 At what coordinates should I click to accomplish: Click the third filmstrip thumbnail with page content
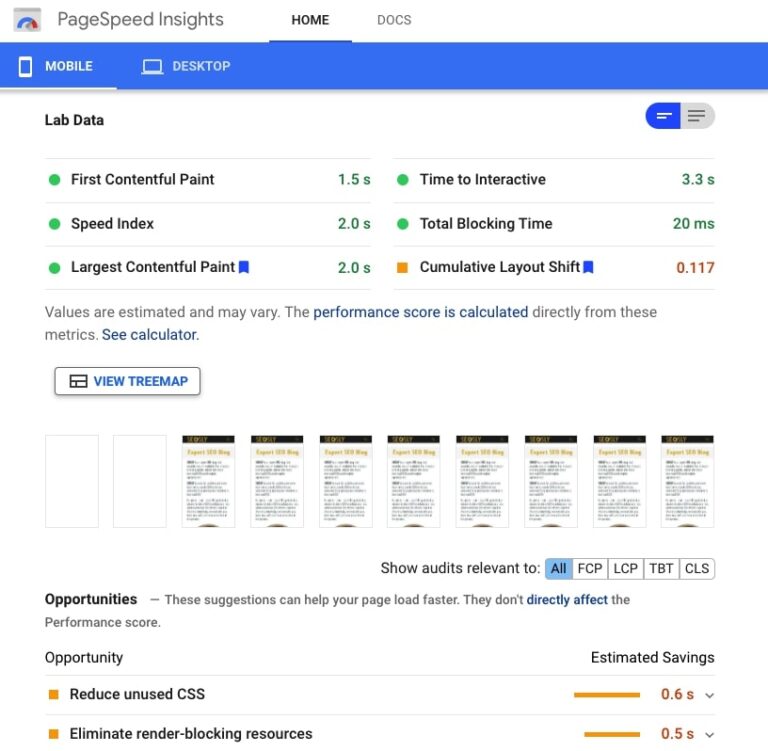[x=345, y=481]
